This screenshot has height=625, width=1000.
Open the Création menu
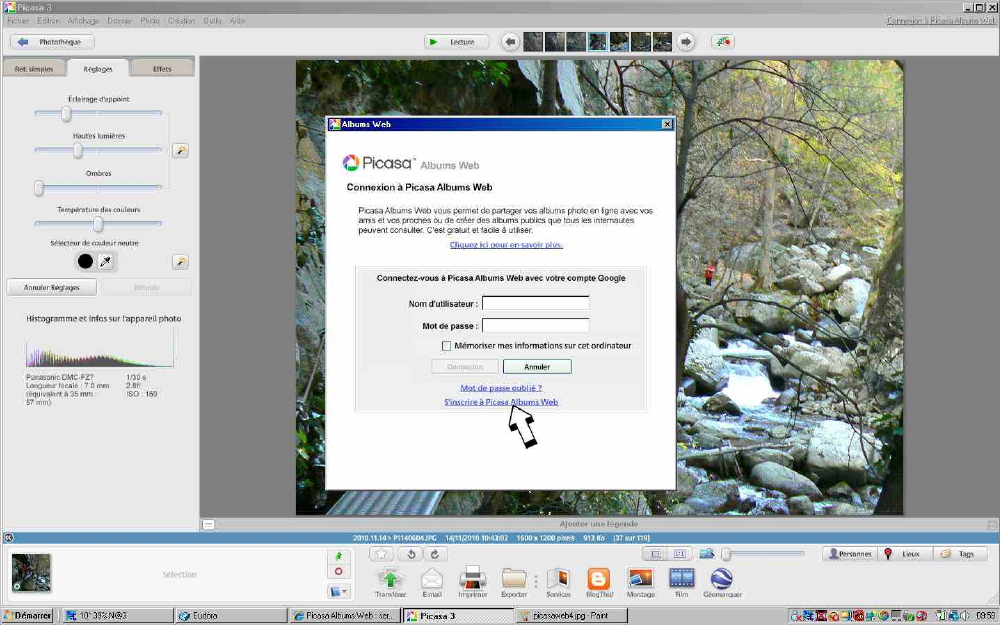point(182,20)
